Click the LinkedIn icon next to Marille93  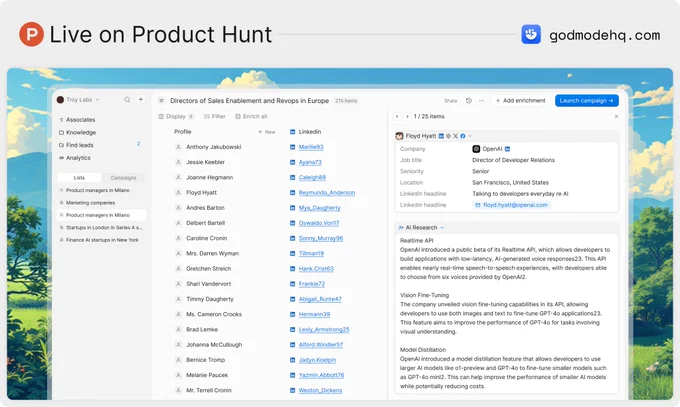pyautogui.click(x=292, y=147)
